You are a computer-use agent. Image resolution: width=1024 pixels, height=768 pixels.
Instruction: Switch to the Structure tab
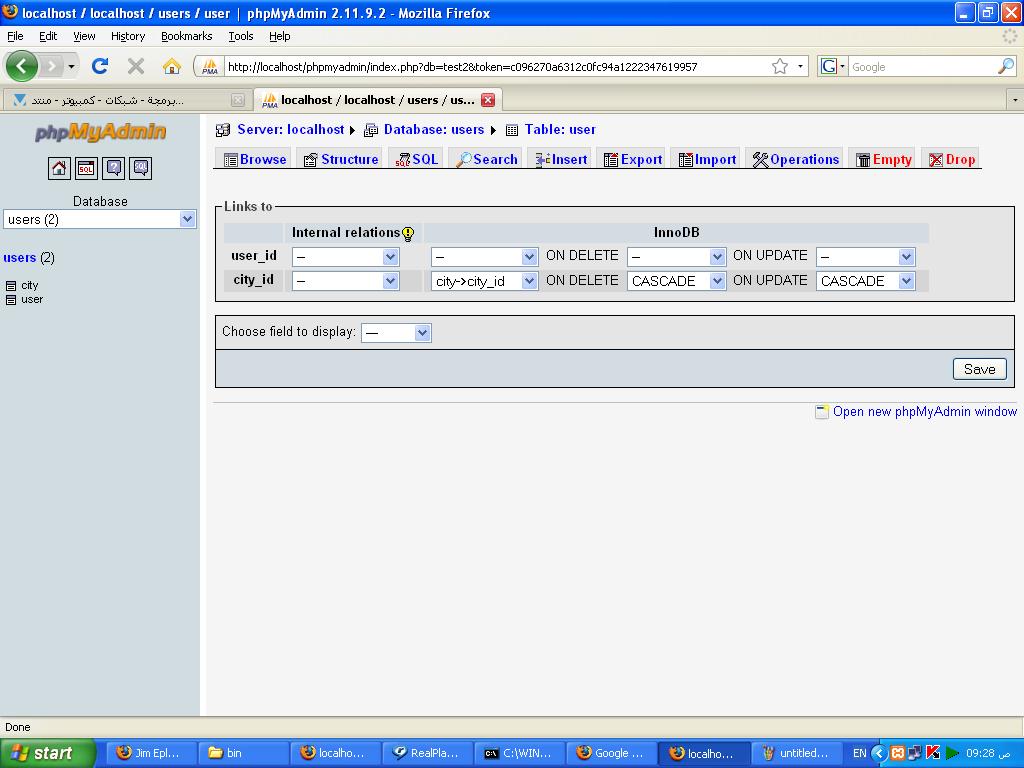pos(341,159)
